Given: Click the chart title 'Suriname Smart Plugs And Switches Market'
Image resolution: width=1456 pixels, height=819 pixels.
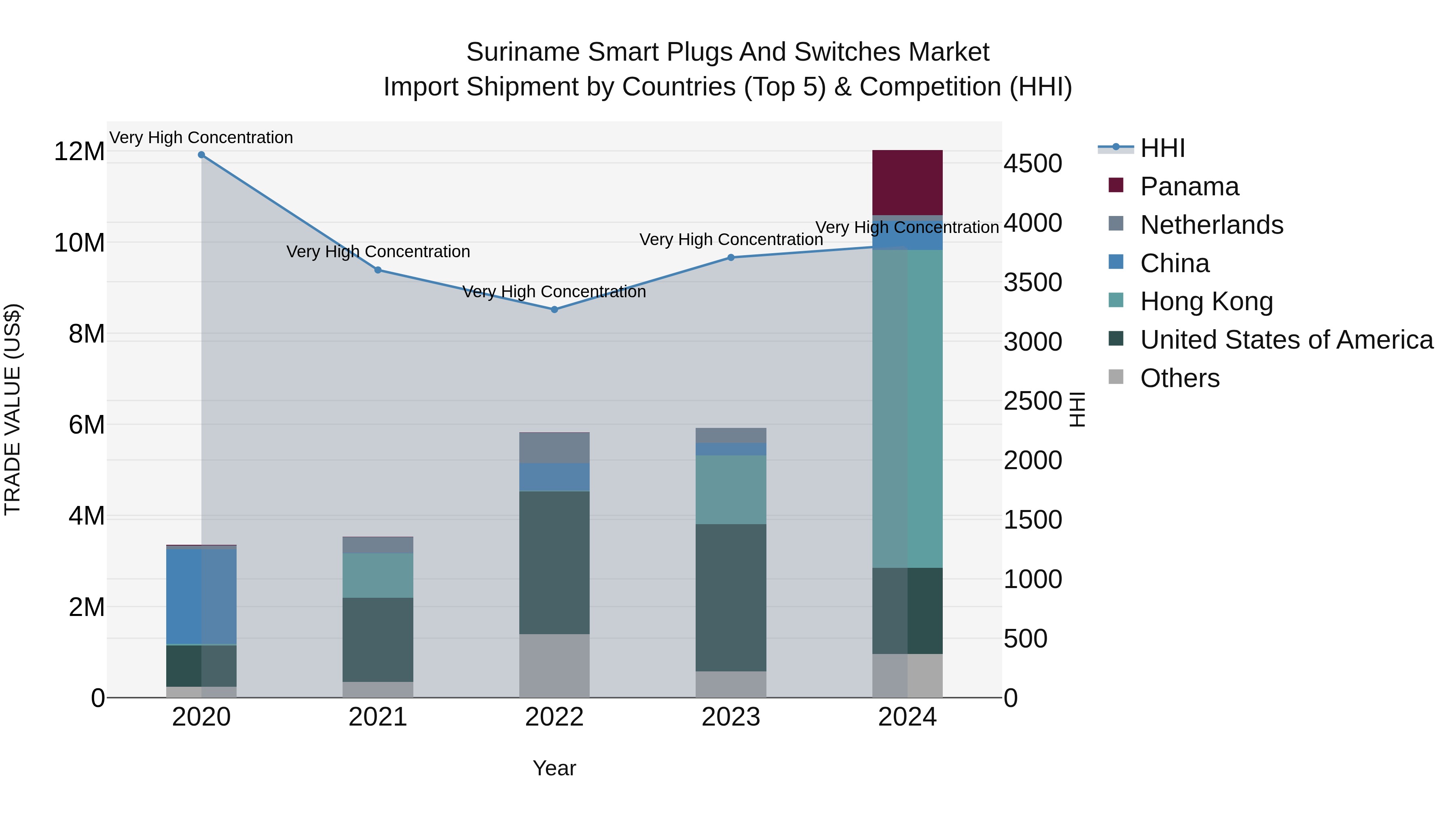Looking at the screenshot, I should pos(728,52).
